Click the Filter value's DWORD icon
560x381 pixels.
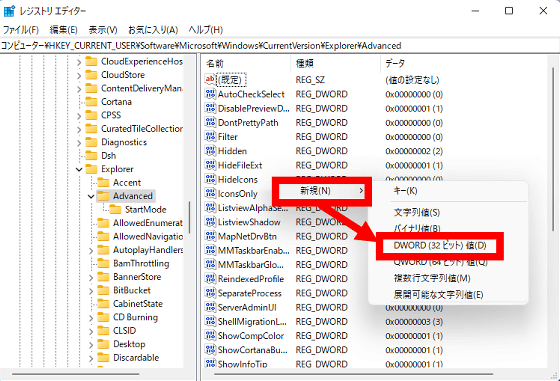coord(210,137)
